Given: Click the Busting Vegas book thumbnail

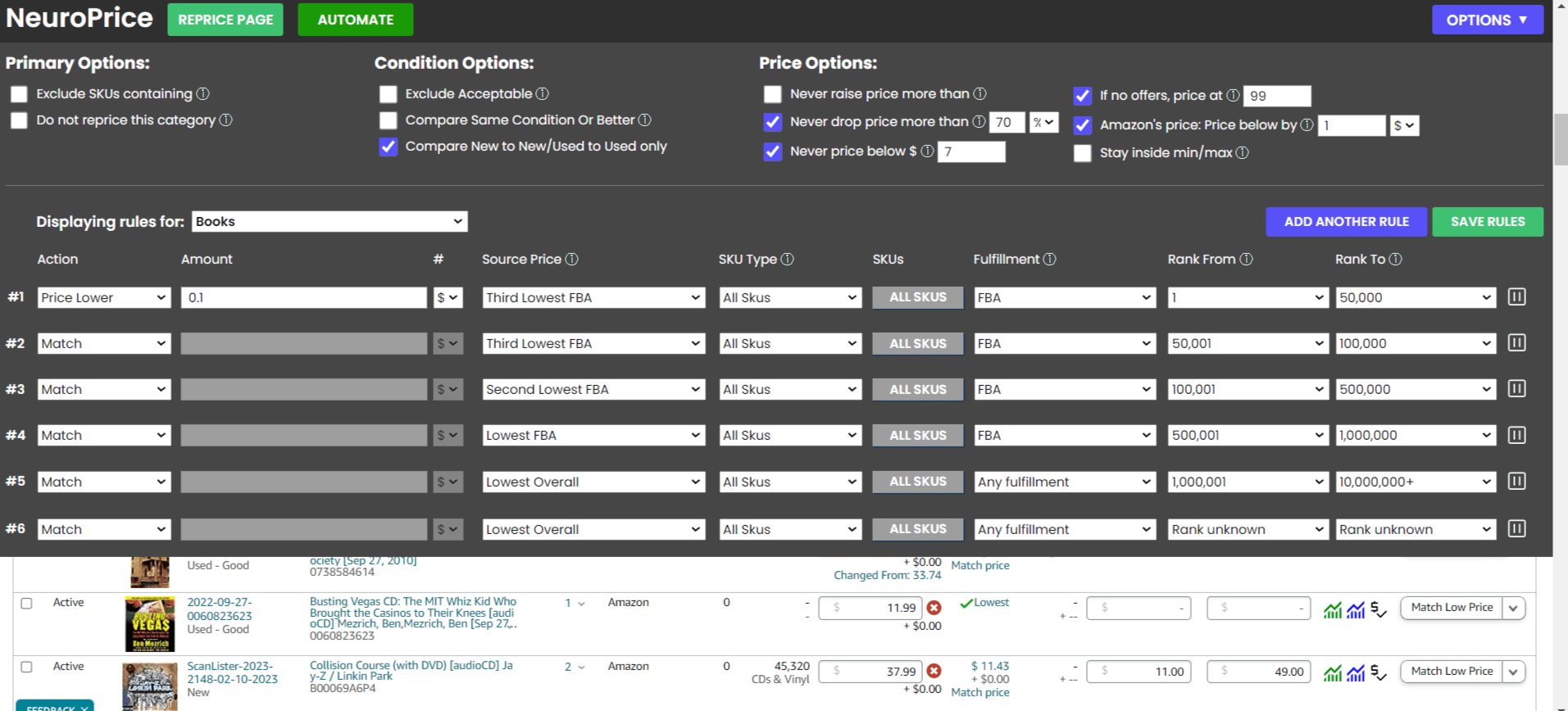Looking at the screenshot, I should coord(149,624).
